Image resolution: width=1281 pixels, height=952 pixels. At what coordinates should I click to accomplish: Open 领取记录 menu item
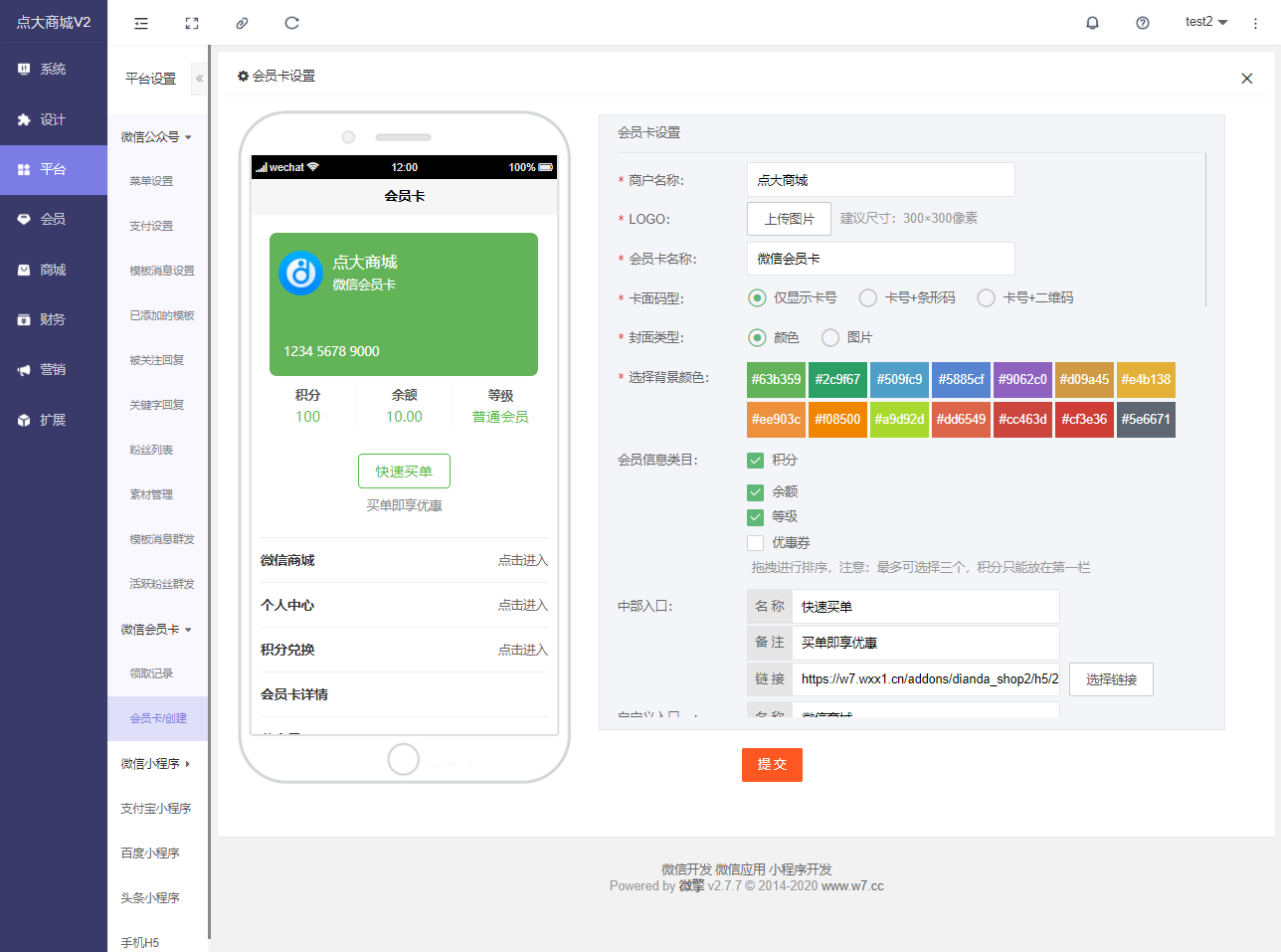(x=151, y=673)
